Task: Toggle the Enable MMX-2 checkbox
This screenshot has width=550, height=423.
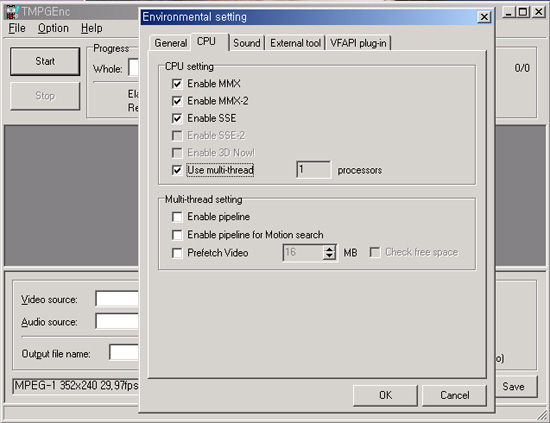Action: [x=177, y=101]
